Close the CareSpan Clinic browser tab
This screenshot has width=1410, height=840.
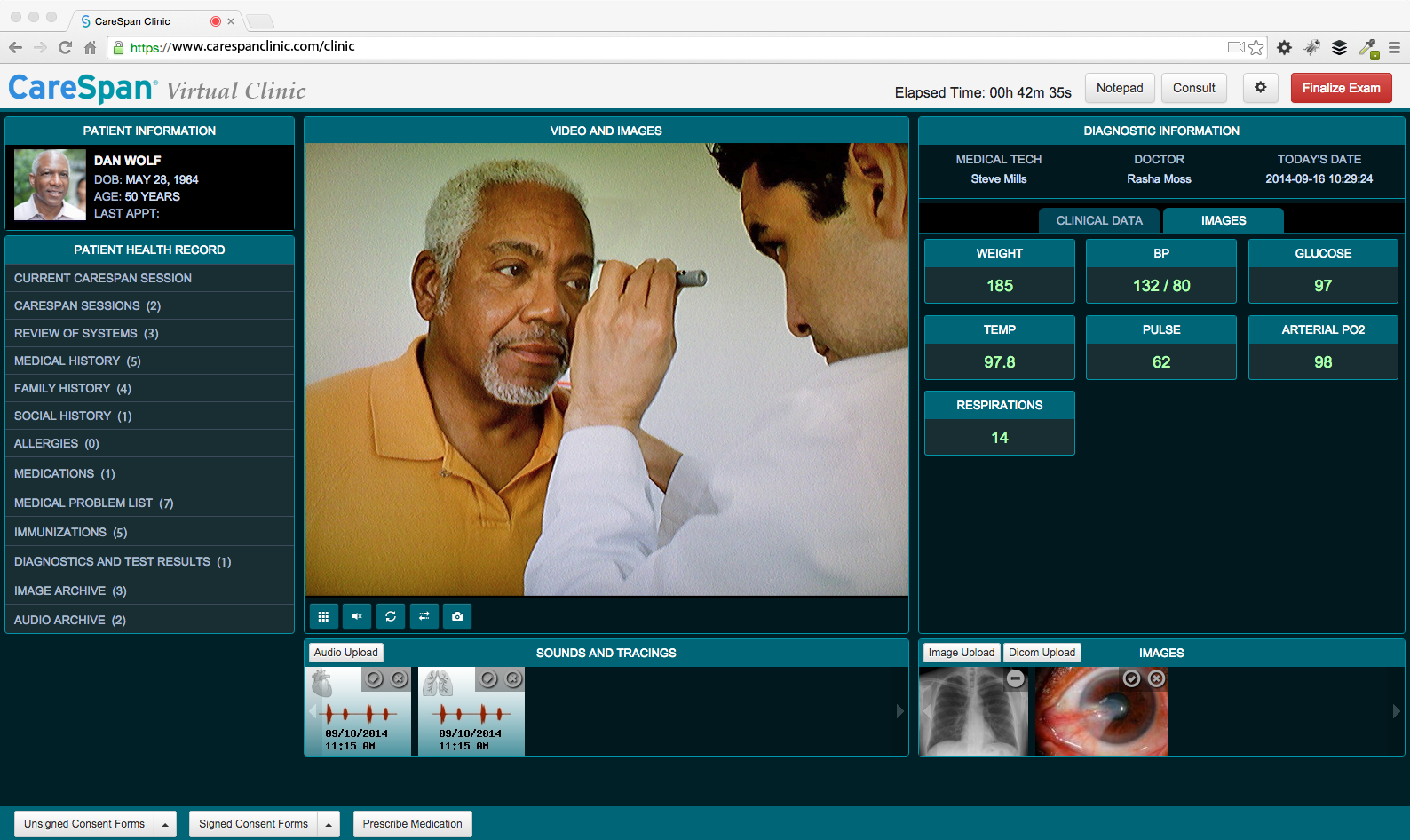(x=231, y=21)
